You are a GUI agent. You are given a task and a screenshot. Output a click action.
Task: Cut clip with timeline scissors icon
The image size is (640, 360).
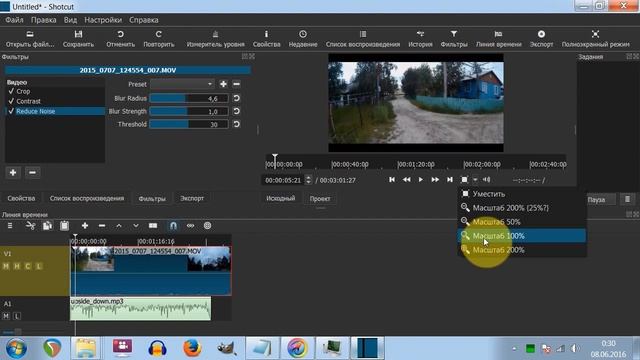(x=30, y=226)
